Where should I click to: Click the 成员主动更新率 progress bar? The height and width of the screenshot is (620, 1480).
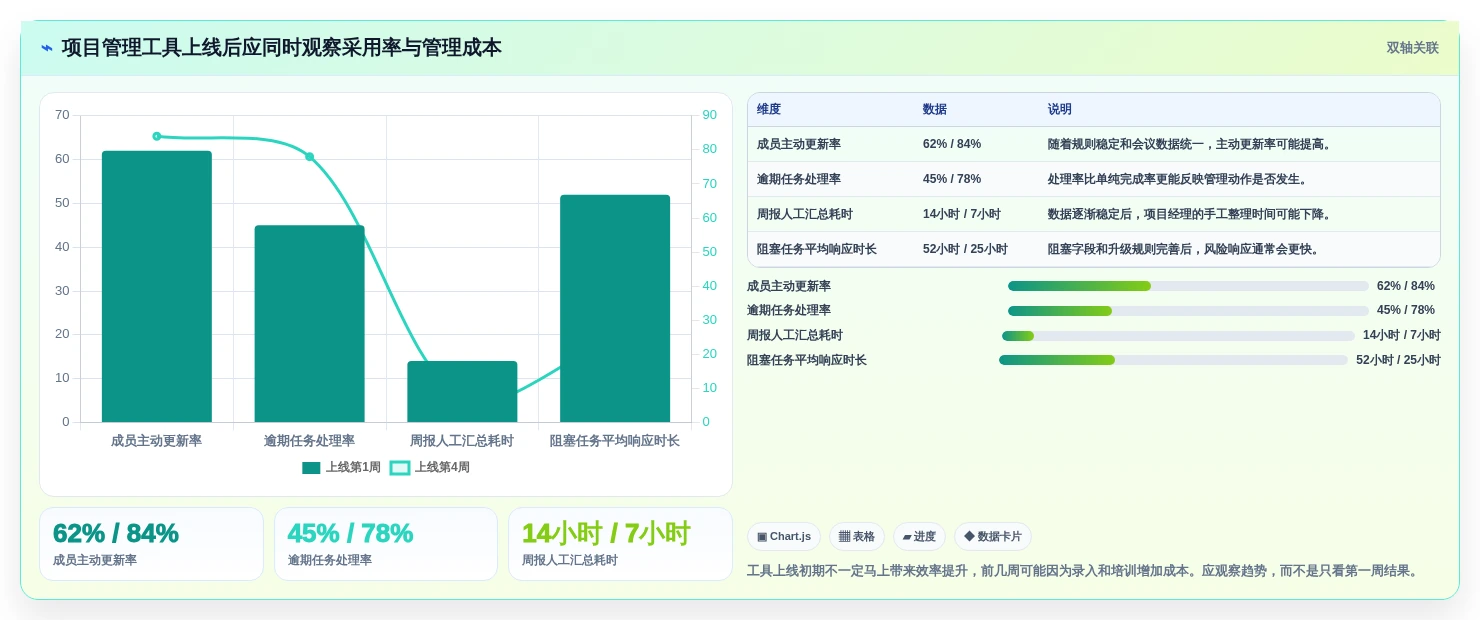(x=1188, y=286)
